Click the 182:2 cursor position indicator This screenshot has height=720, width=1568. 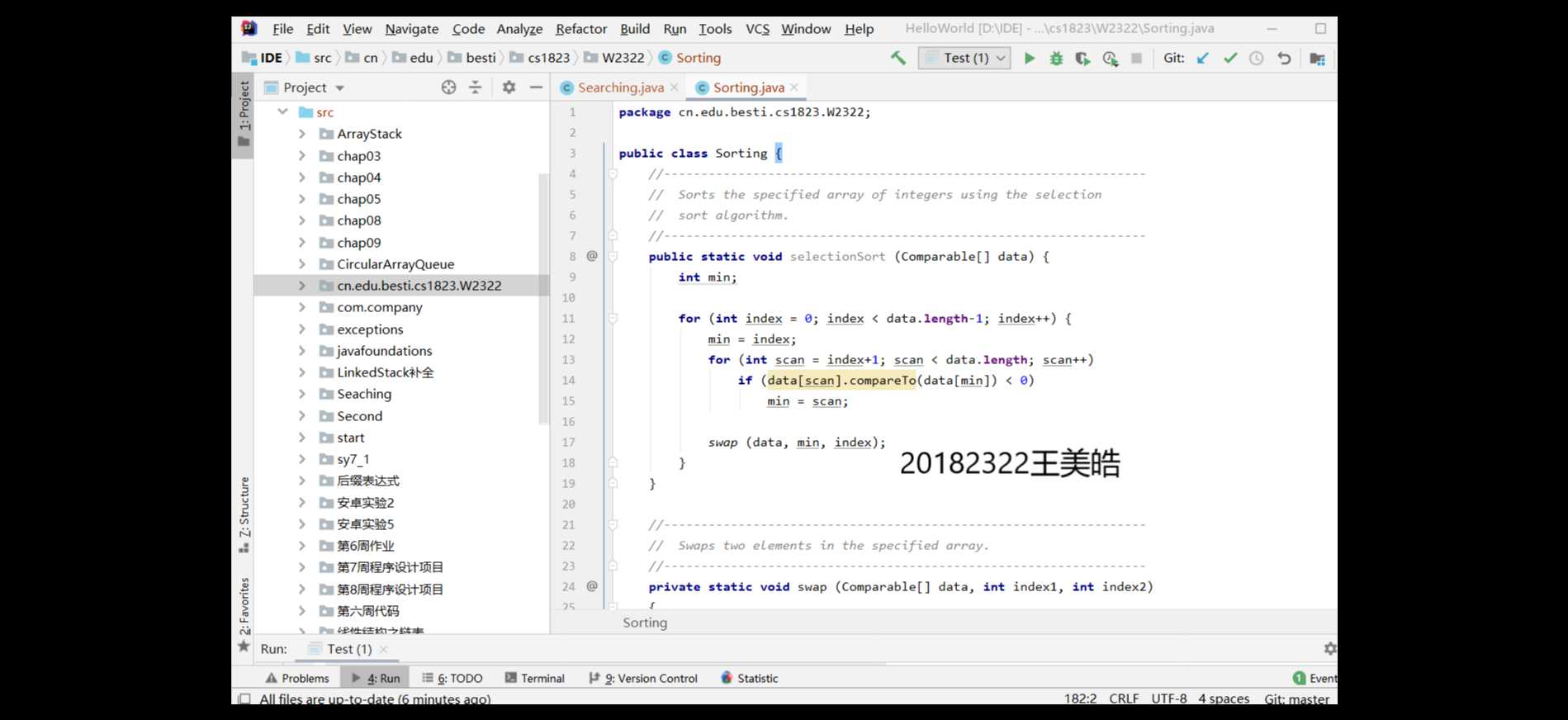tap(1080, 699)
